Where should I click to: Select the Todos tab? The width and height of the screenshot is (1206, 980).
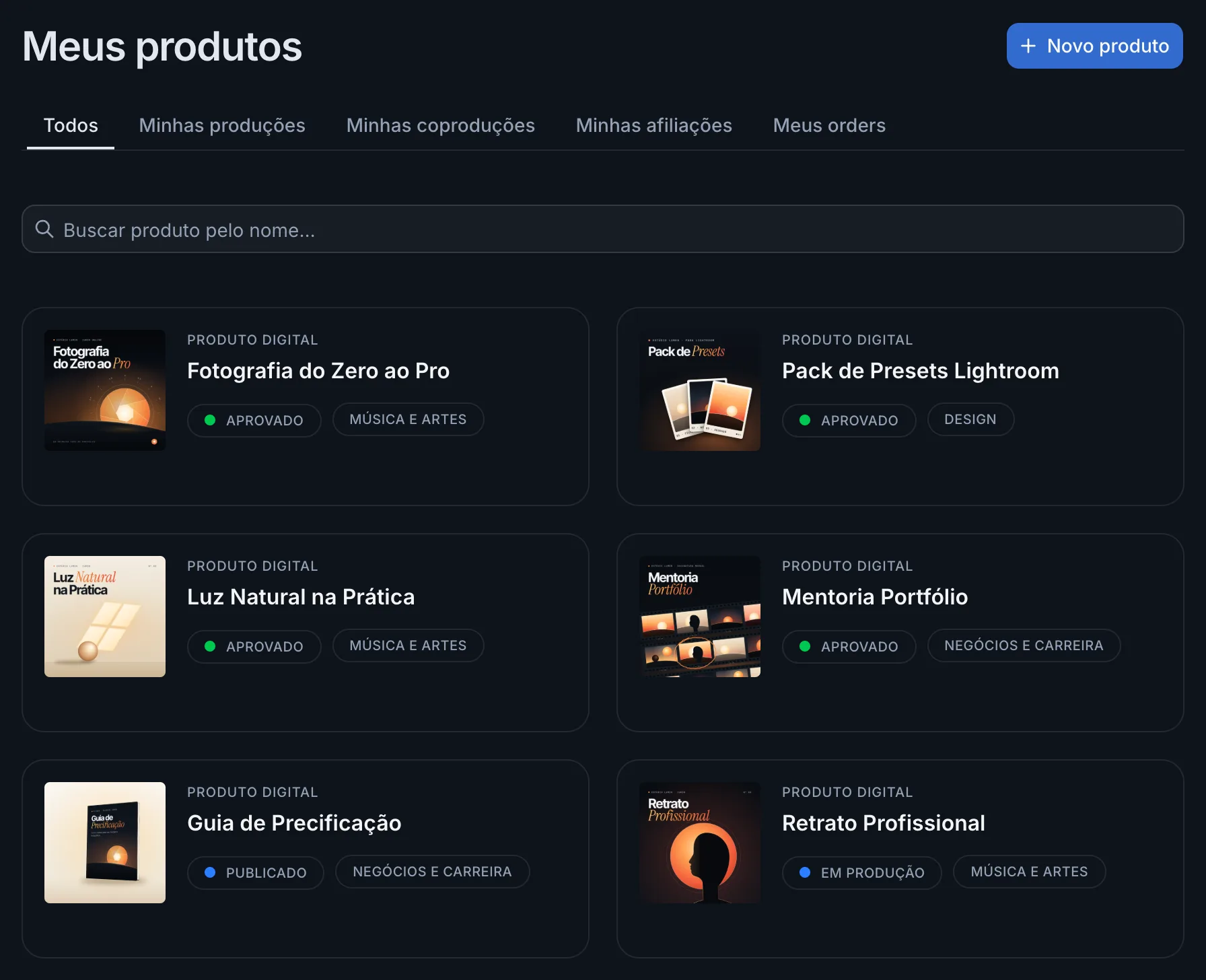coord(71,125)
